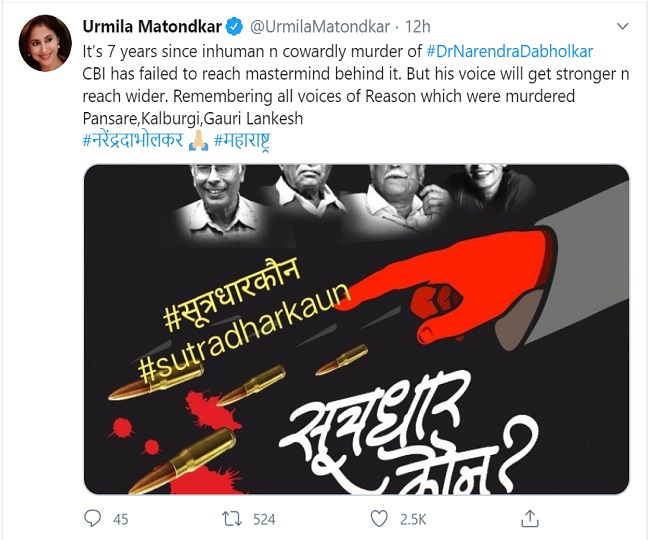Click the 524 retweets count

click(x=264, y=519)
